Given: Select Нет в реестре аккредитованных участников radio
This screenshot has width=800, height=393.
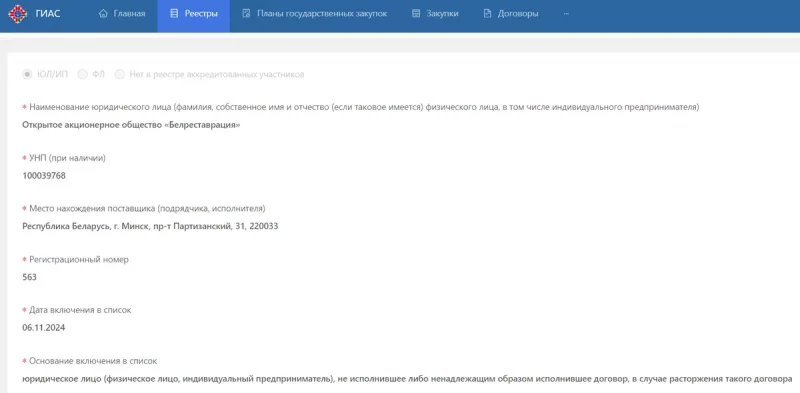Looking at the screenshot, I should coord(119,75).
